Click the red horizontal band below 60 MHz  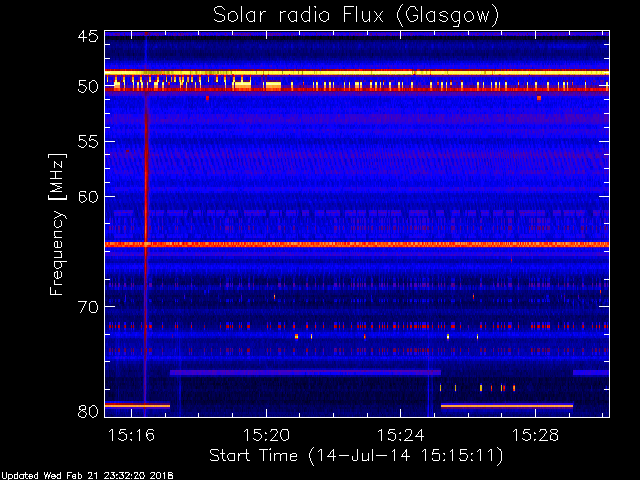[x=357, y=244]
